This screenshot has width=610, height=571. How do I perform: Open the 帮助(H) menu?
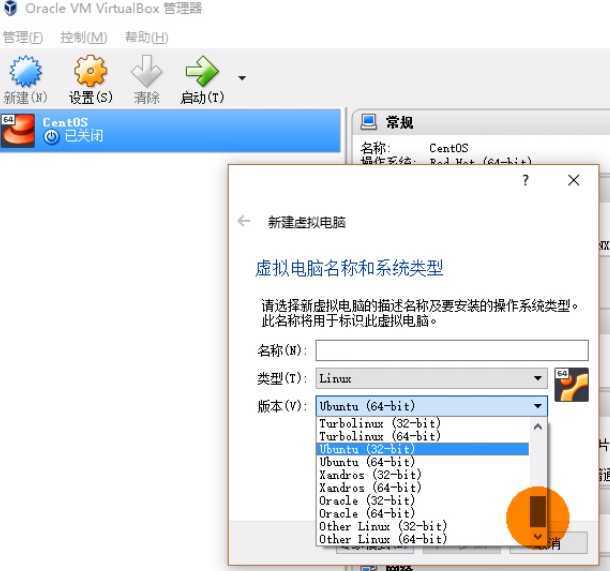[147, 37]
